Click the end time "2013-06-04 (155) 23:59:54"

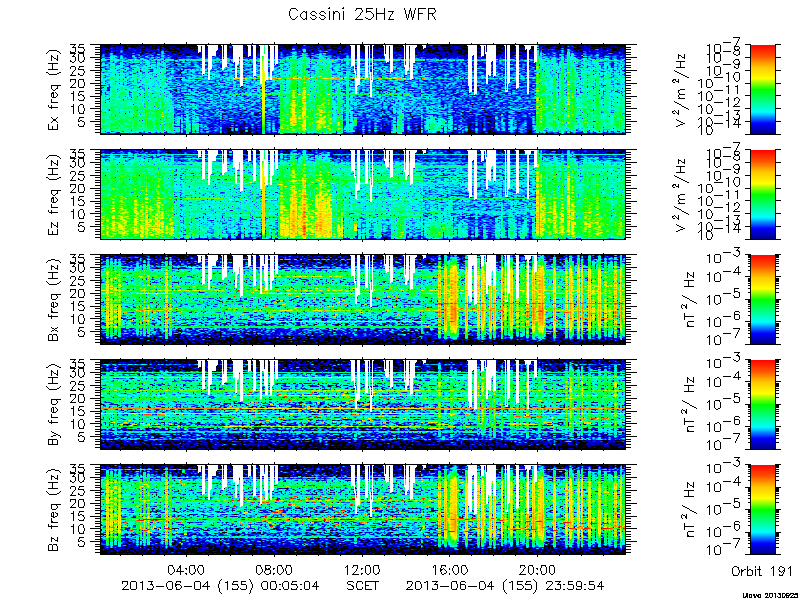point(505,586)
